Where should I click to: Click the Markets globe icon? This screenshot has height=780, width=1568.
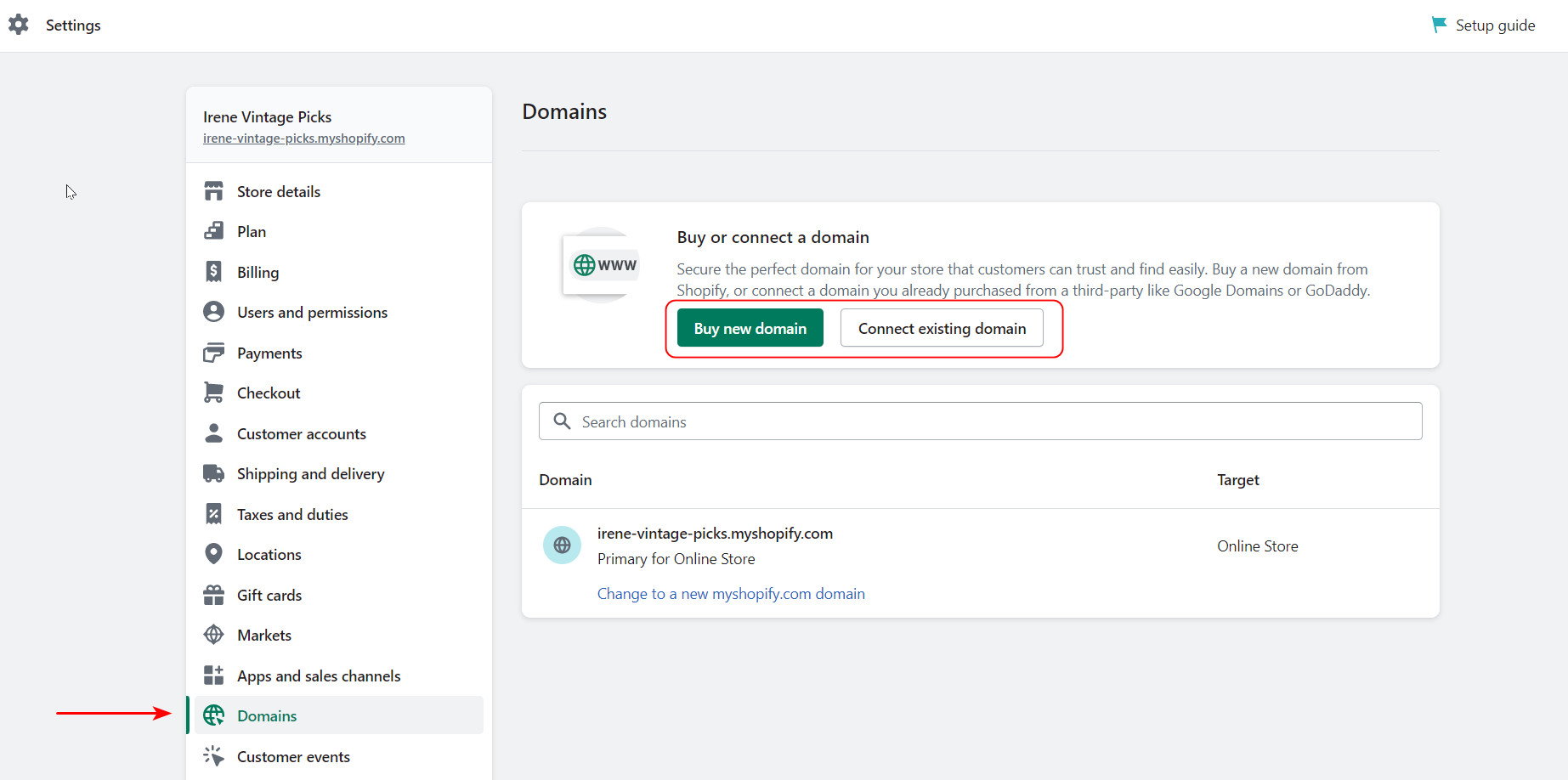pos(213,635)
